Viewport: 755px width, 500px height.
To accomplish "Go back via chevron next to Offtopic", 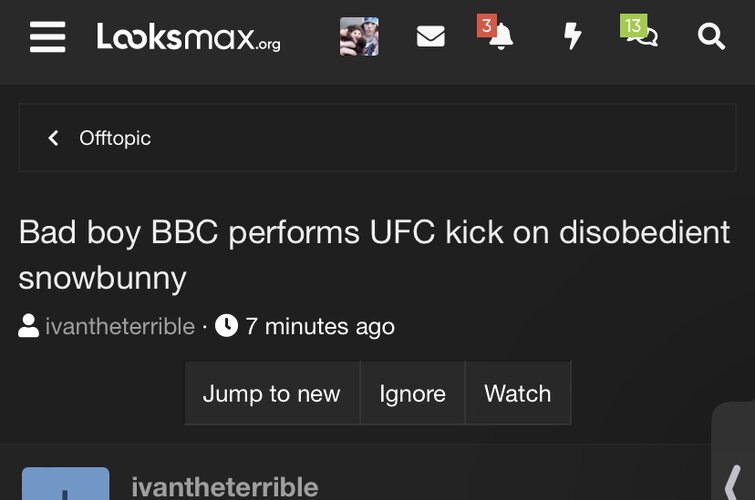I will click(53, 138).
